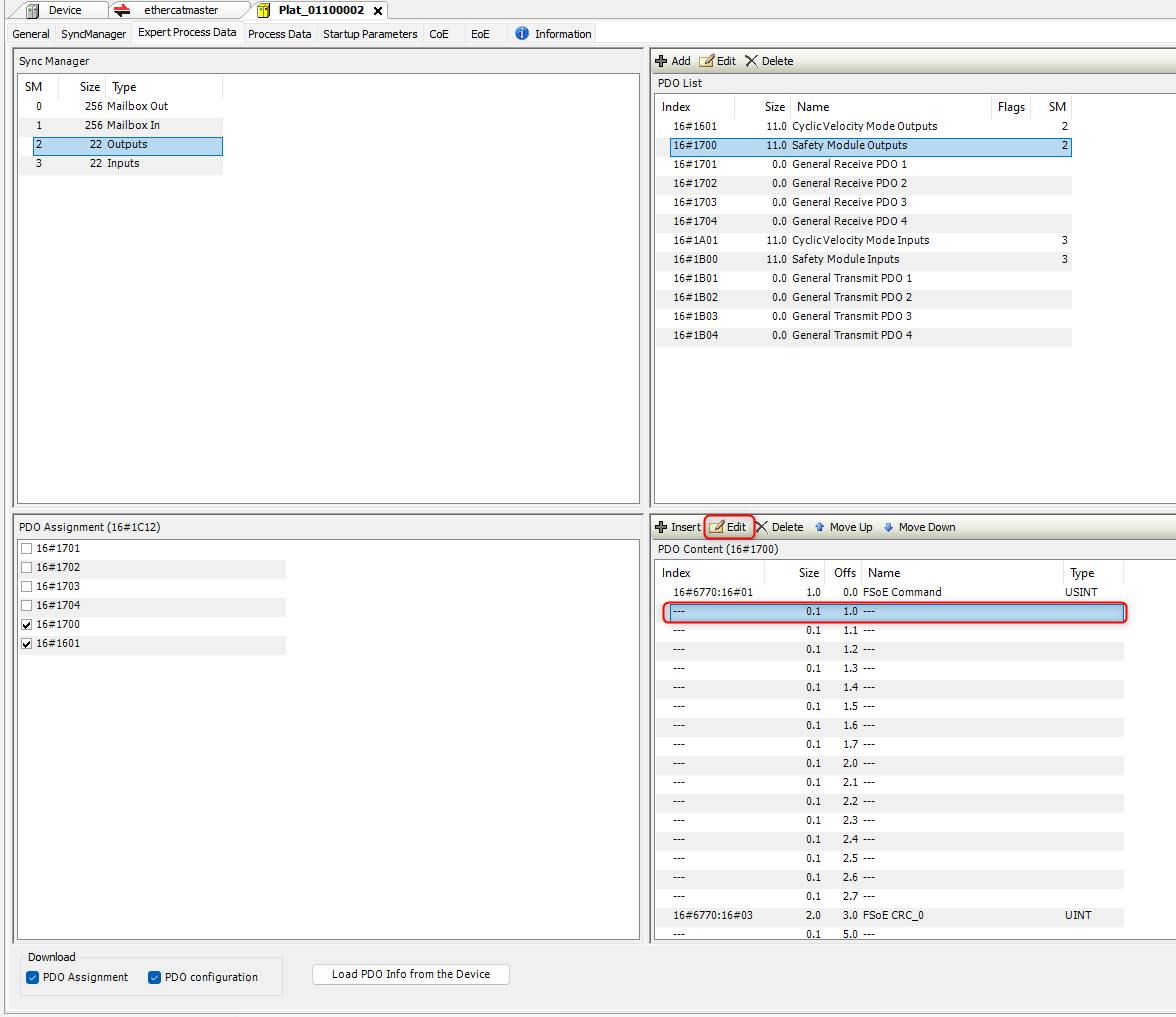Select Cyclic Velocity Mode Inputs PDO row
Screen dimensions: 1176x1017
[860, 240]
